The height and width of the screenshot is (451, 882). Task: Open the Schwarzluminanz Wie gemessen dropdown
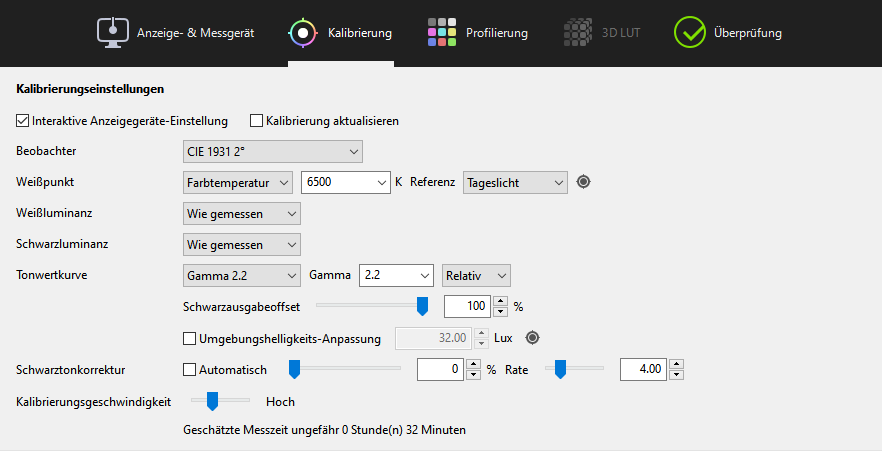(242, 245)
